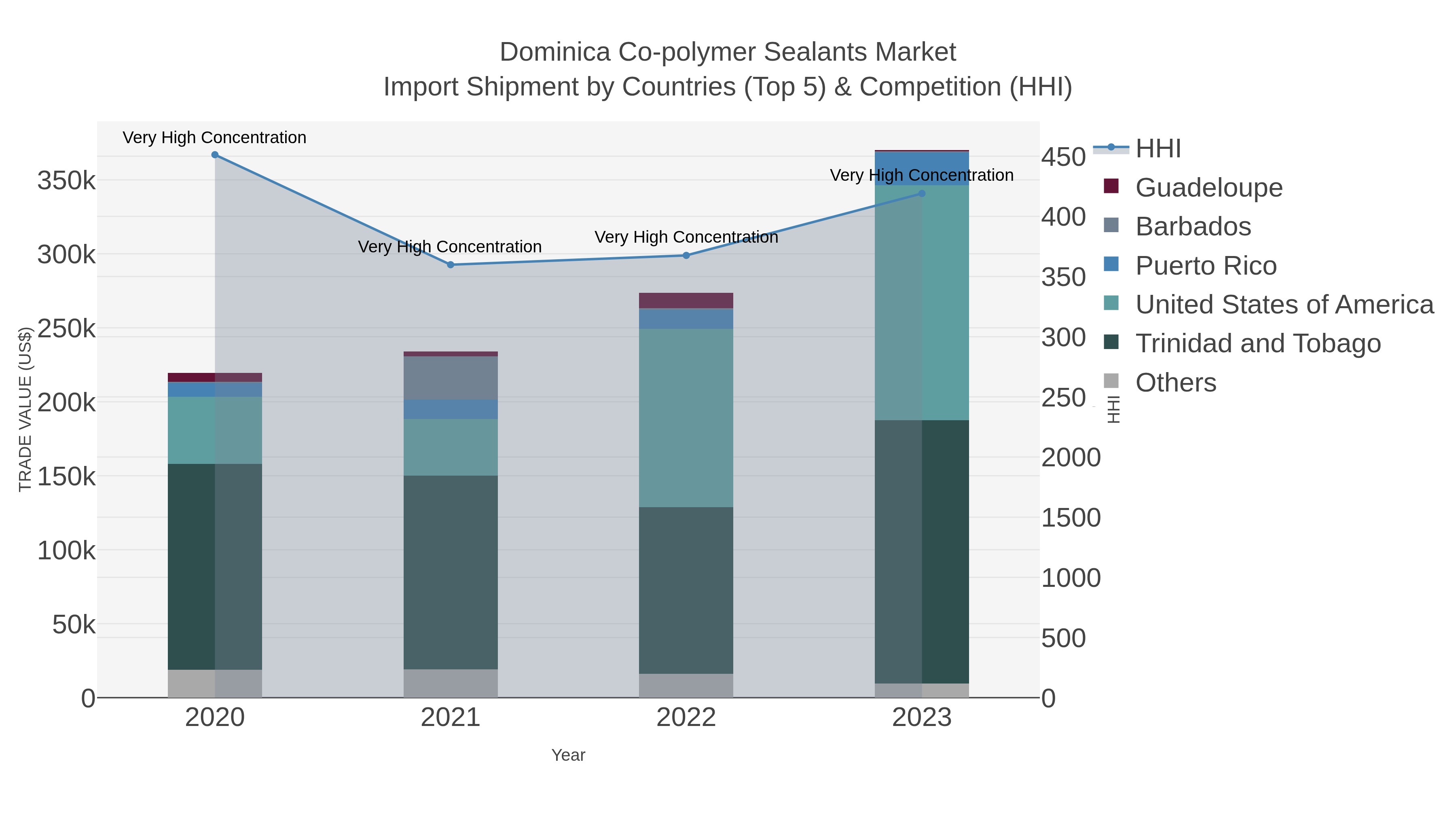Click Very High Concentration annotation above 2022
Screen dimensions: 1456x819
coord(686,237)
